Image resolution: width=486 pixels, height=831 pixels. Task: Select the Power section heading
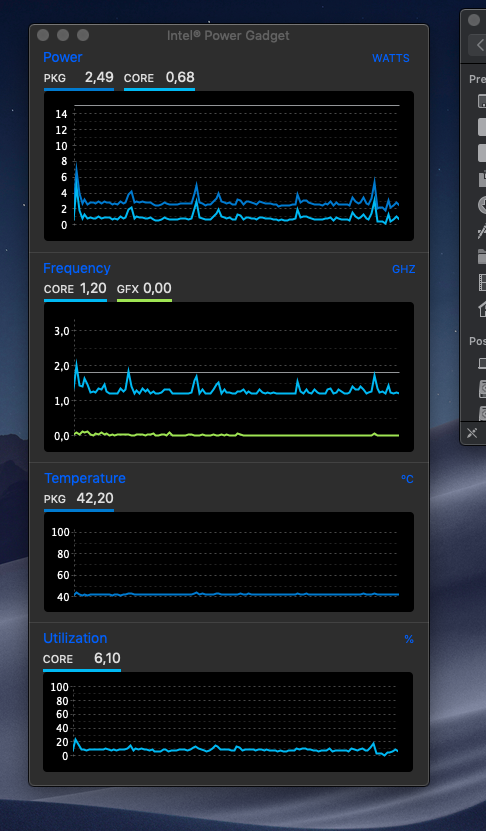click(x=63, y=57)
